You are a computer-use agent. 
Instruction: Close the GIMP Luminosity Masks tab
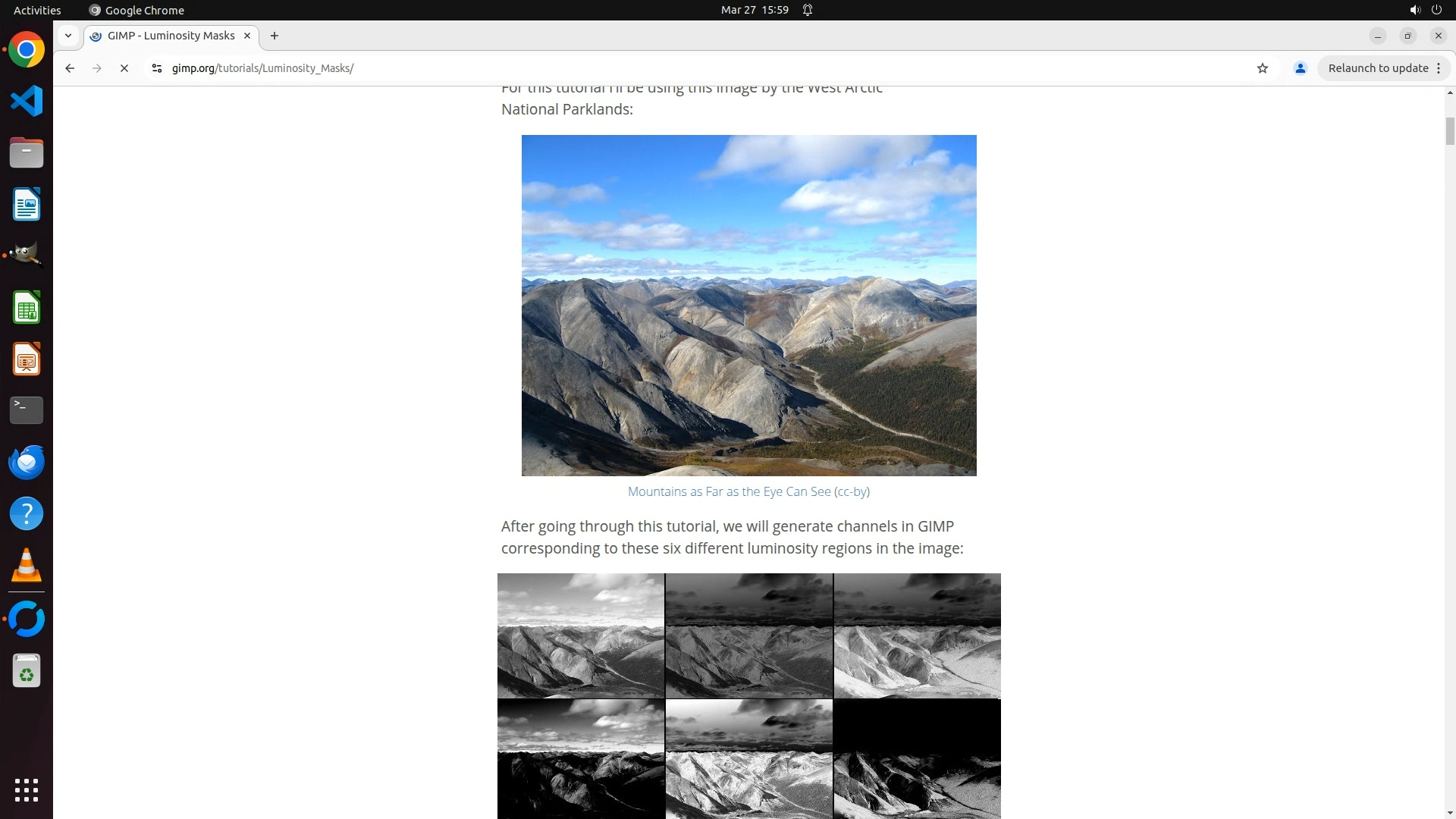(x=247, y=36)
